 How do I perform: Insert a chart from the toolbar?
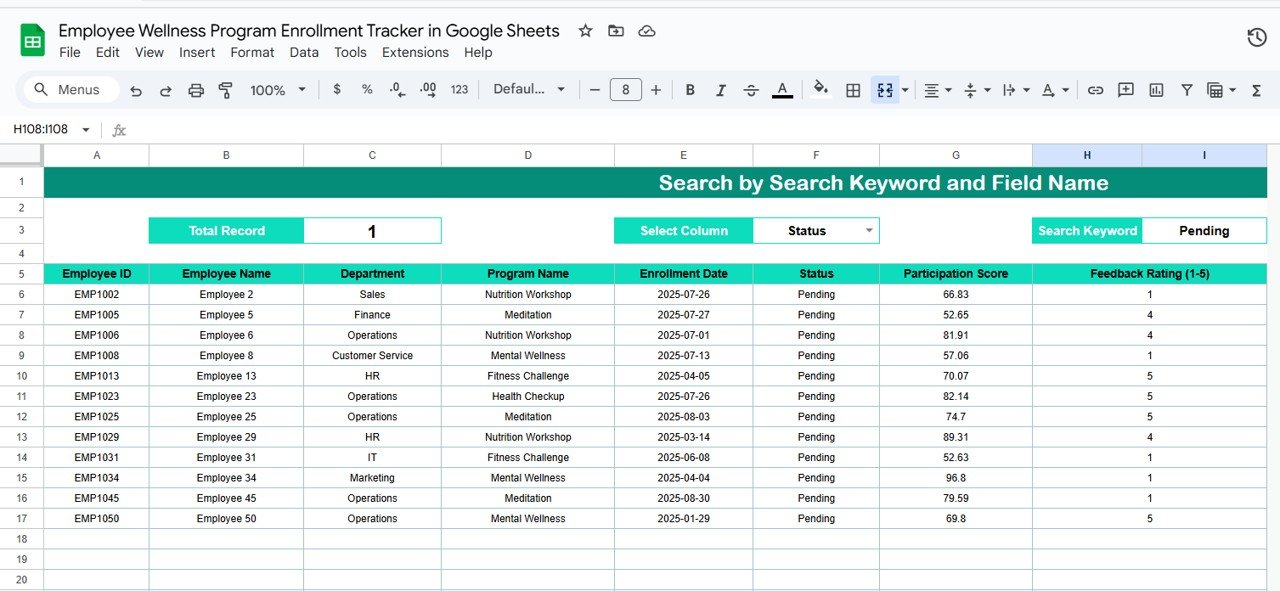click(x=1156, y=90)
